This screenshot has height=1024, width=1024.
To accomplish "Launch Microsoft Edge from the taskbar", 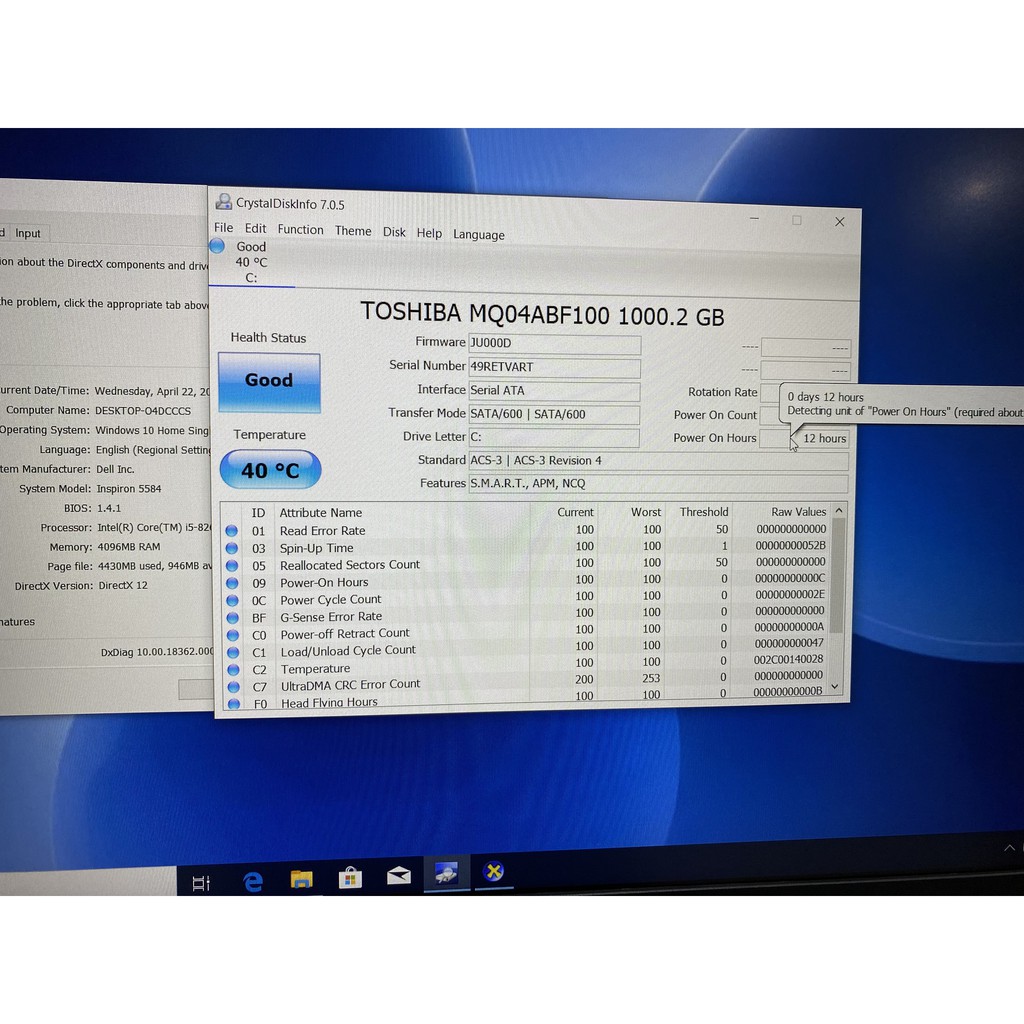I will [x=252, y=879].
